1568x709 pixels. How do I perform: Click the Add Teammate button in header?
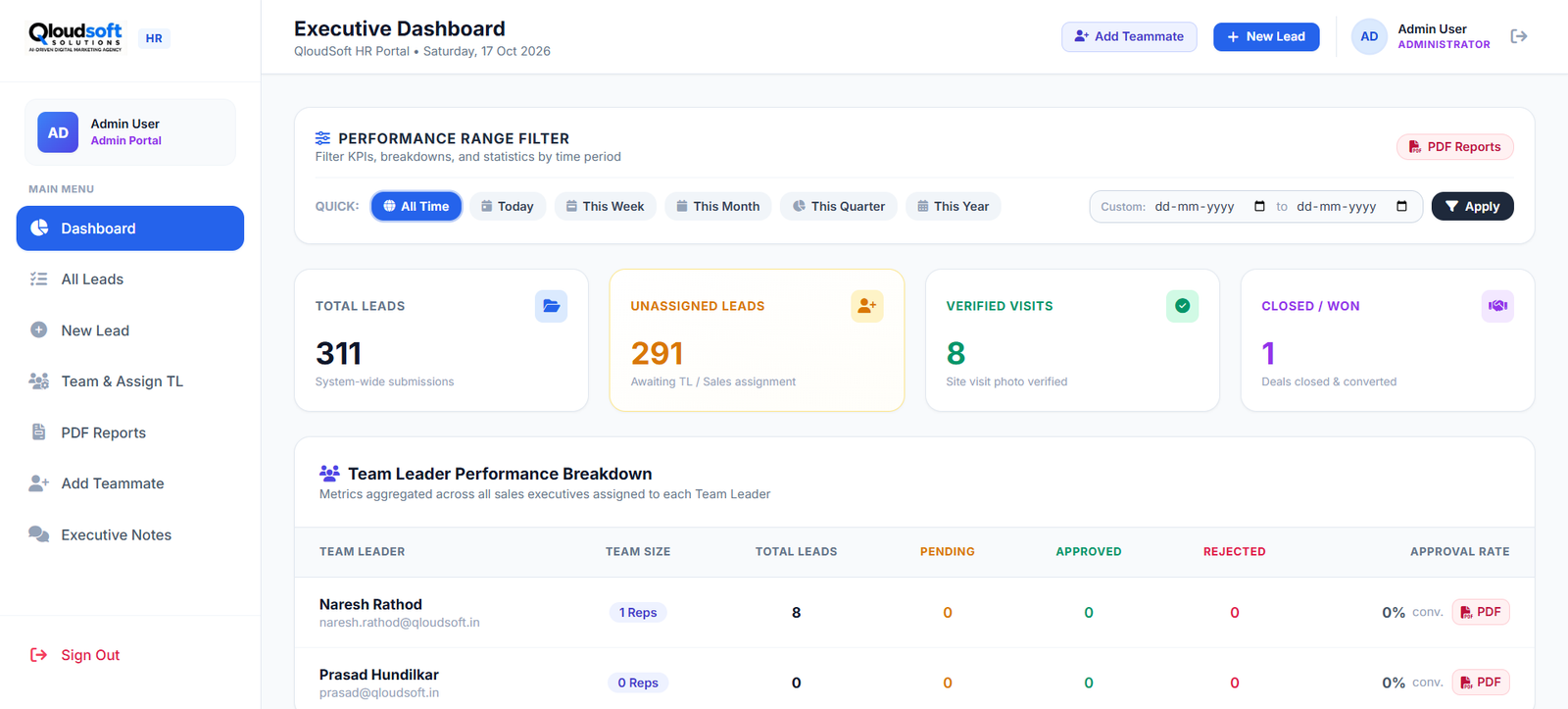[x=1129, y=36]
